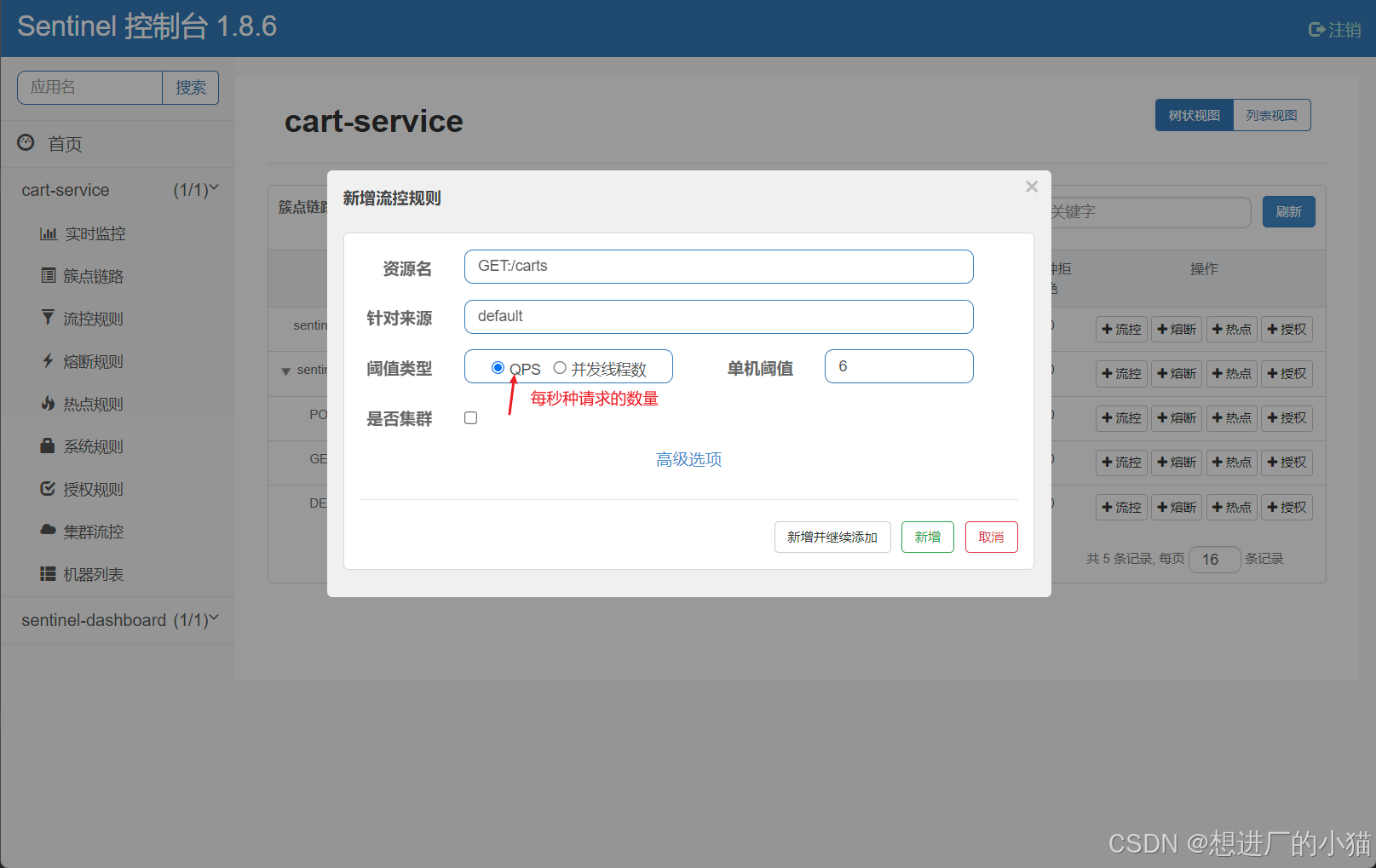Click the 操作 column header
This screenshot has height=868, width=1376.
(x=1204, y=269)
